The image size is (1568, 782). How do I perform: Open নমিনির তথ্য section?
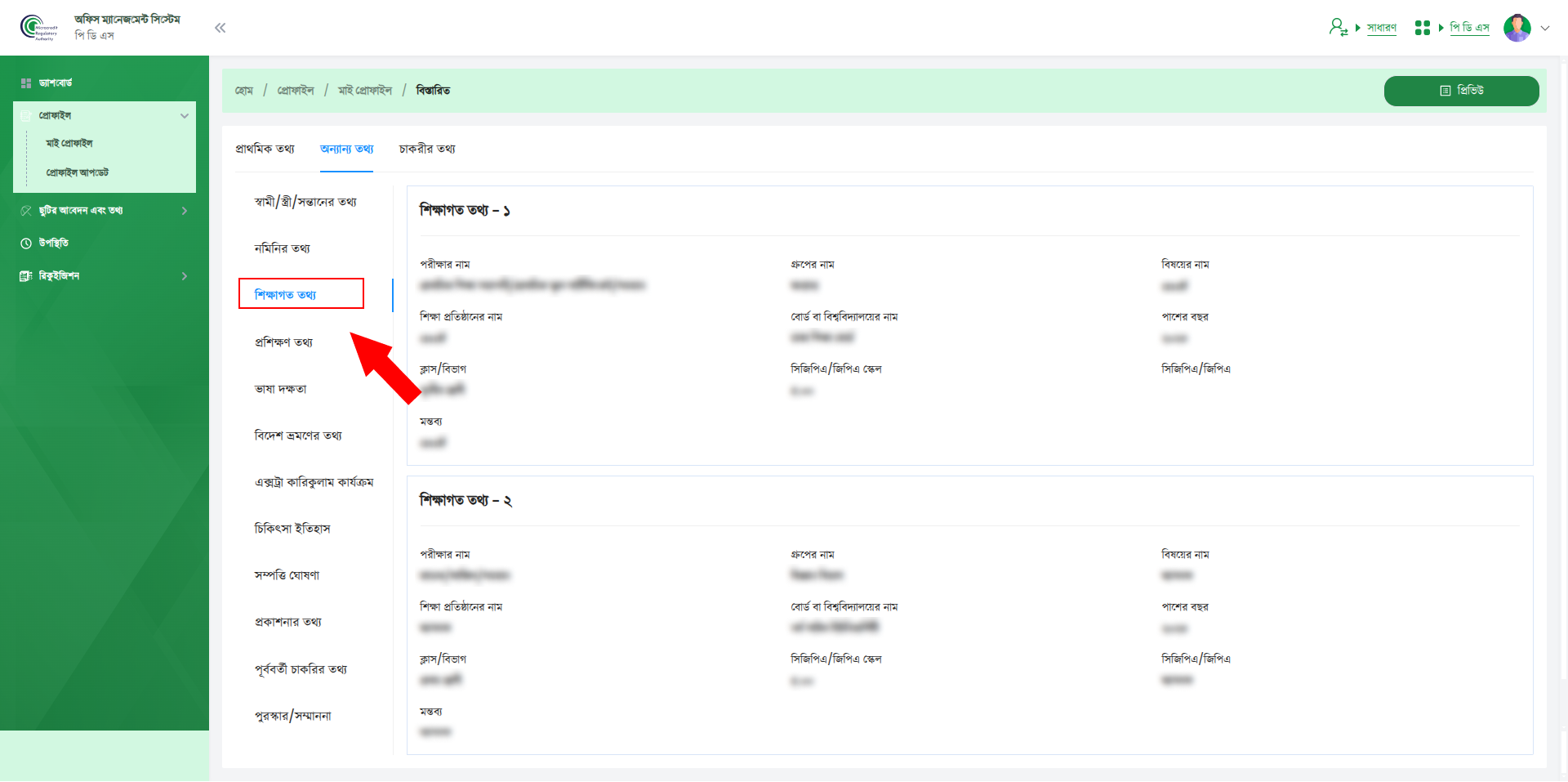tap(282, 248)
